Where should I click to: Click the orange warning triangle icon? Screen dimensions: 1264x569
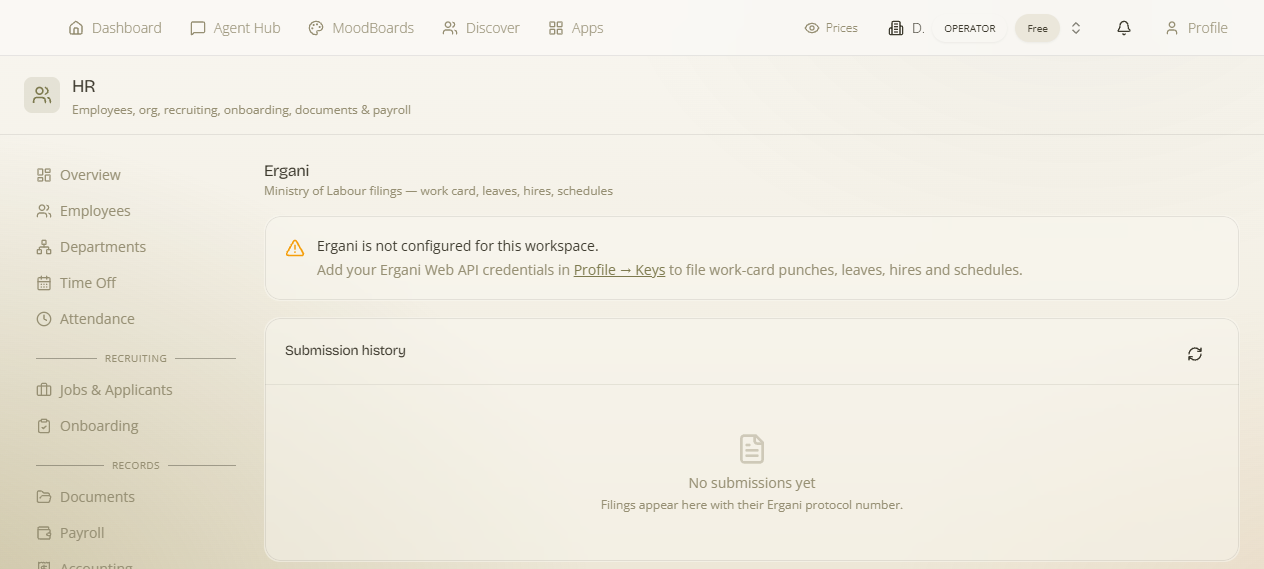295,248
